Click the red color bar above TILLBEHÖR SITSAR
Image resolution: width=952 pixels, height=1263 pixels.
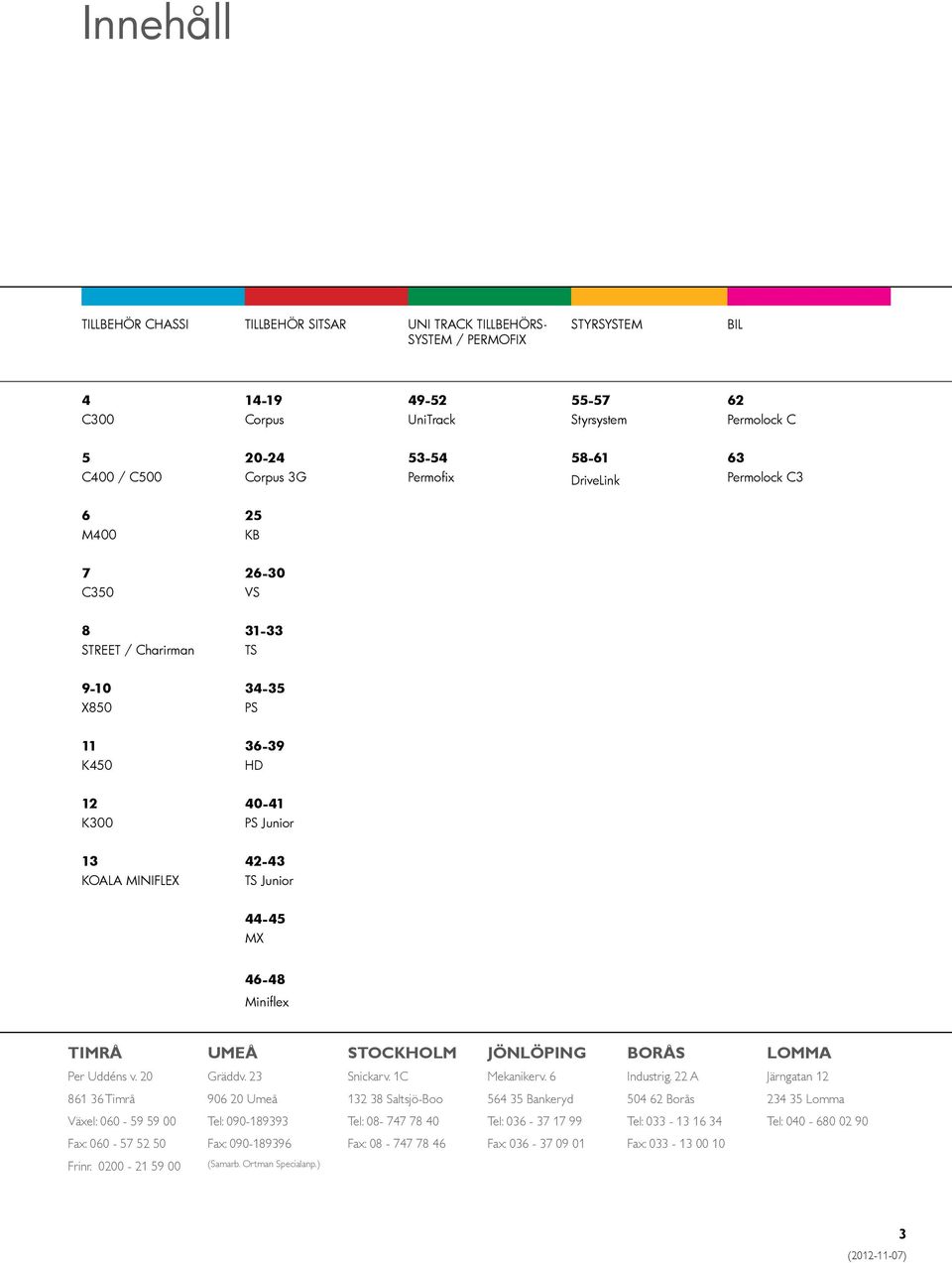coord(326,297)
